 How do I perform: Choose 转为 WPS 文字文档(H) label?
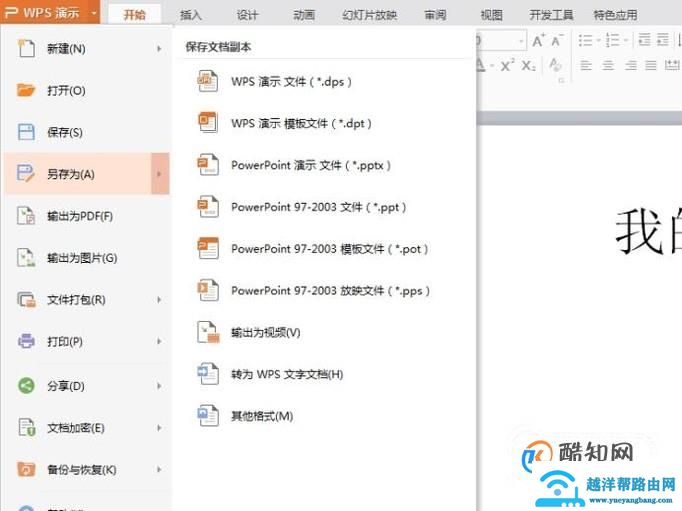[x=287, y=374]
